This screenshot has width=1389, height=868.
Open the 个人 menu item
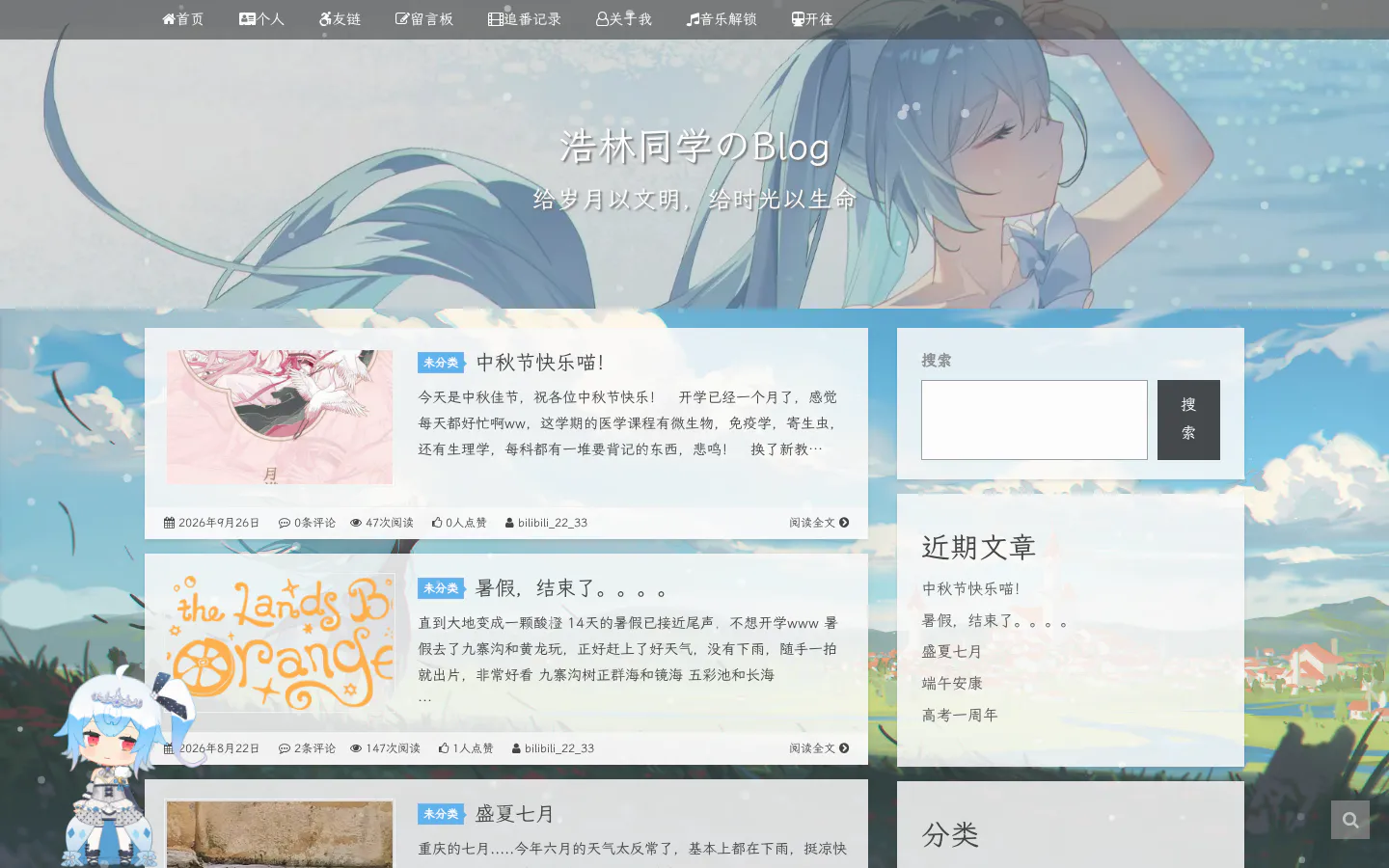pos(261,19)
